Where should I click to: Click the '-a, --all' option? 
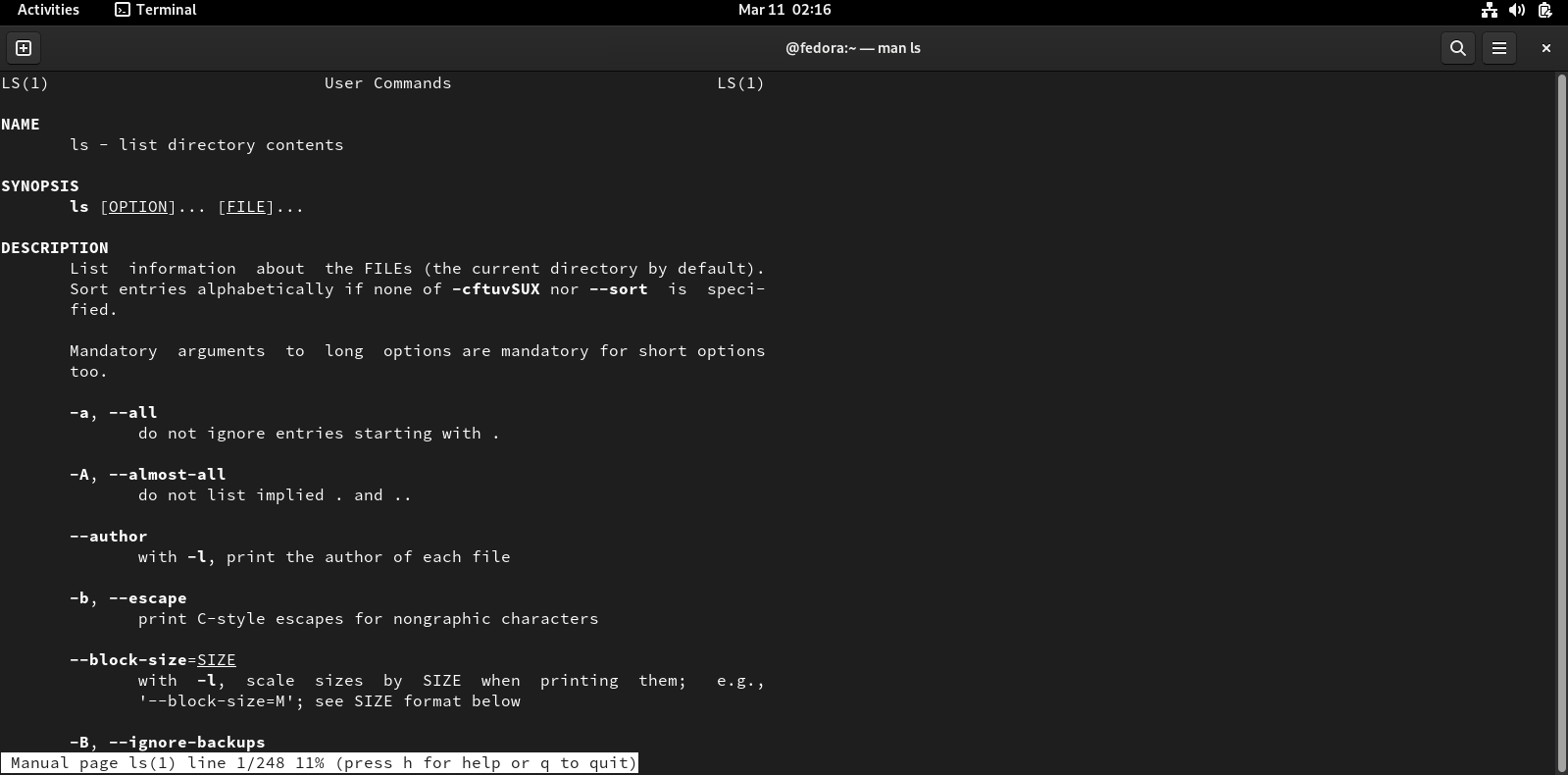click(x=114, y=413)
